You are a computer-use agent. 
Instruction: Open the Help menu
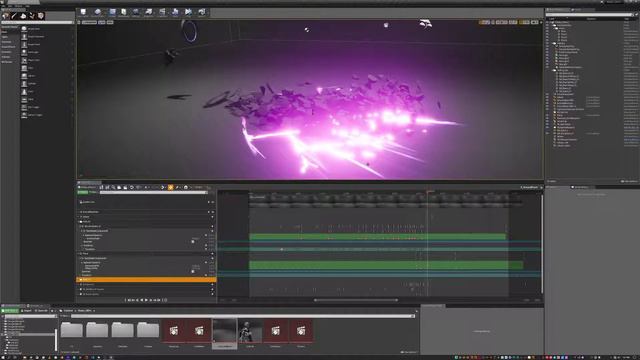coord(28,6)
